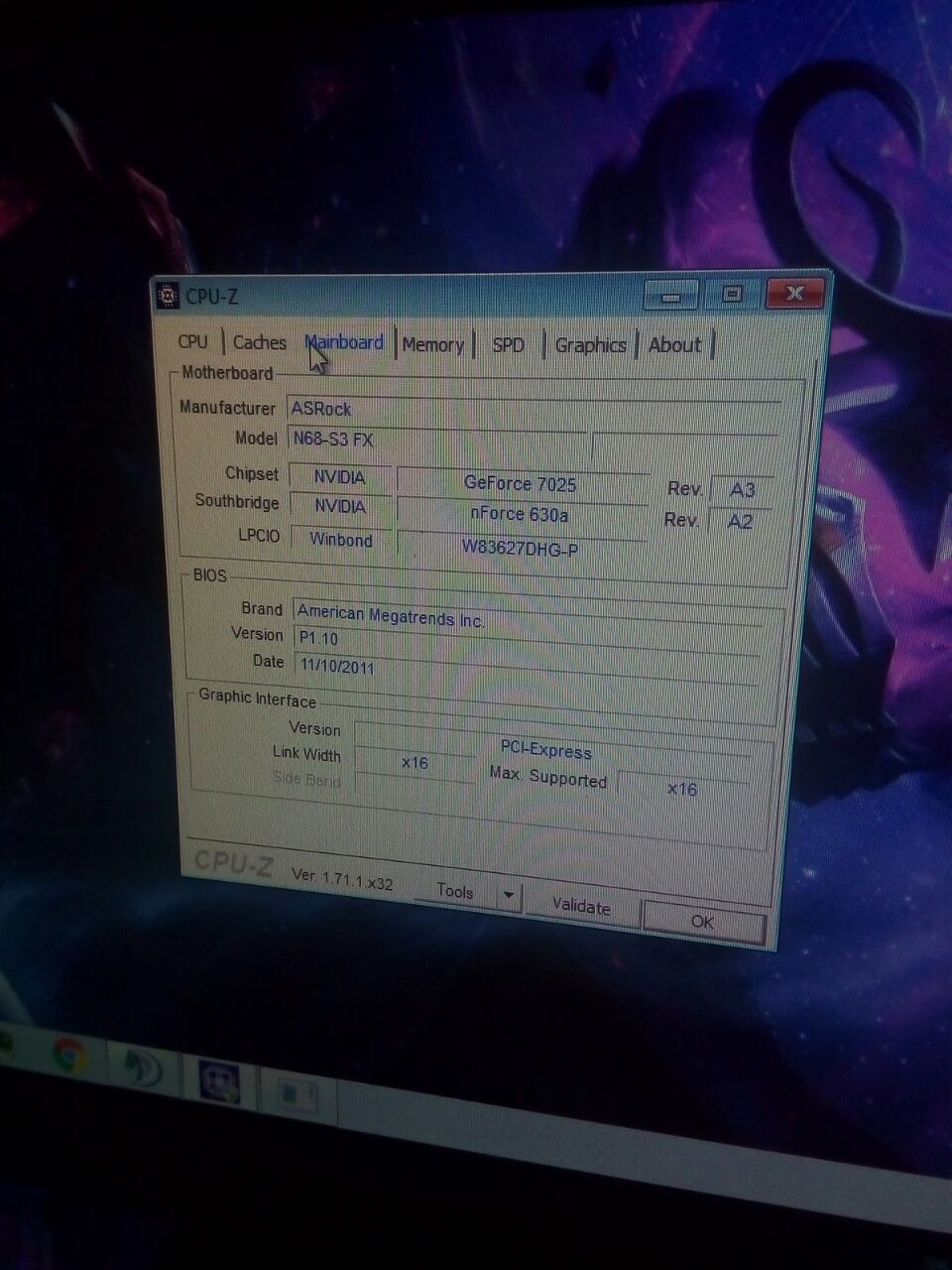Click the Link Width x16 value
952x1270 pixels.
point(415,762)
